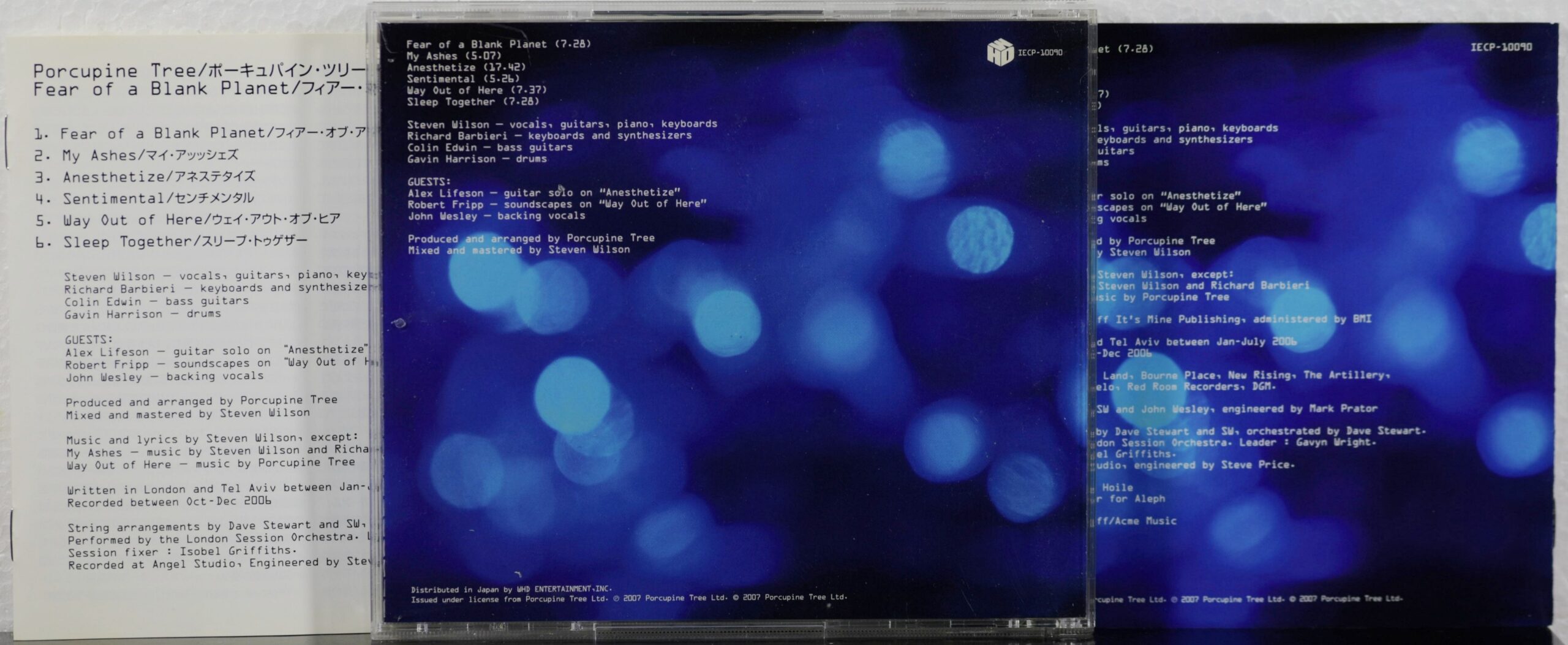Click "Distributed in Japan by WHD ENTERTAINMENT, INC."
Screen dimensions: 1568x645
point(511,589)
